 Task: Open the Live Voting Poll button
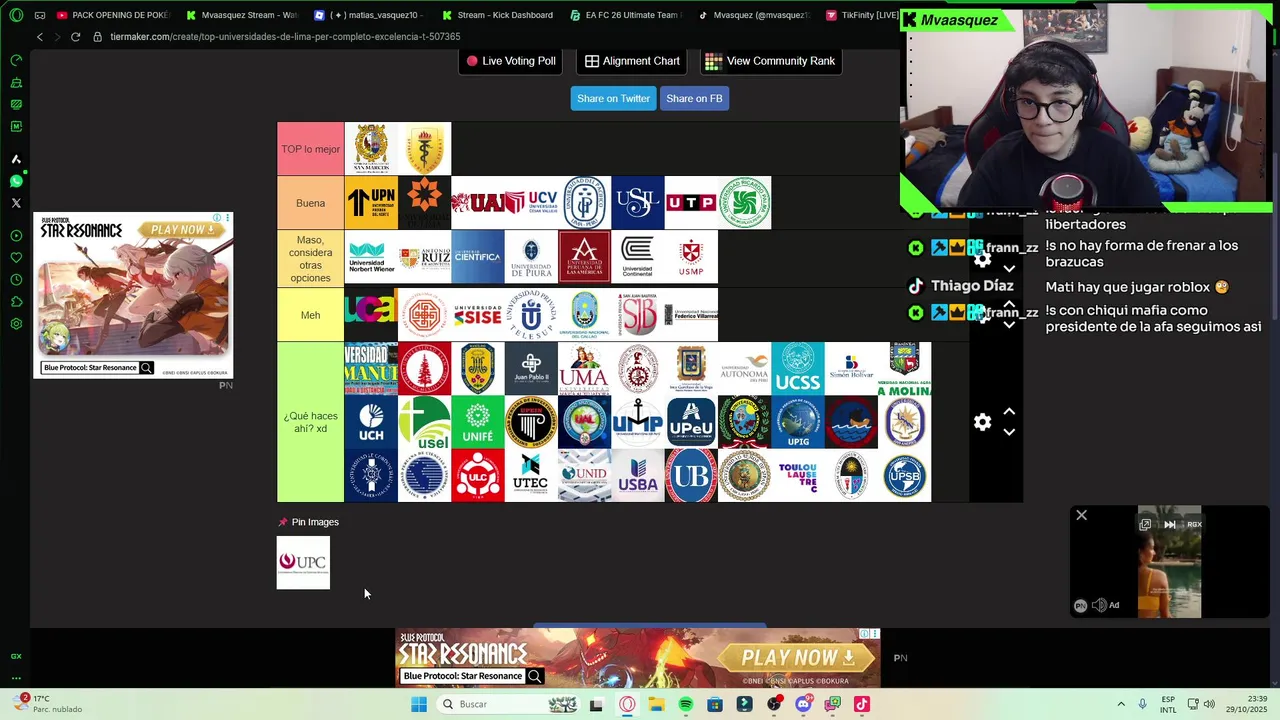511,61
